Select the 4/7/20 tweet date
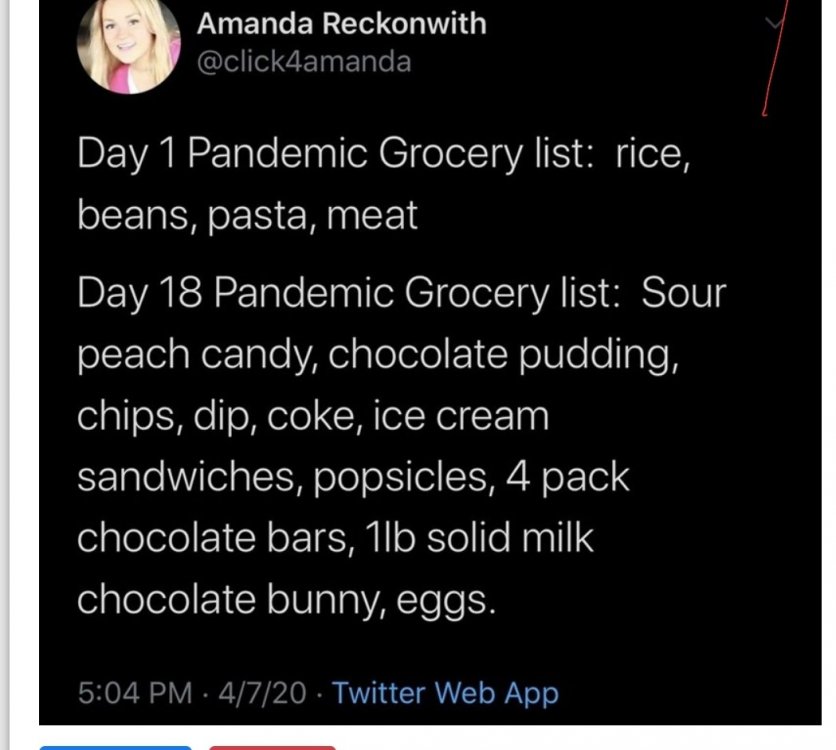 262,693
